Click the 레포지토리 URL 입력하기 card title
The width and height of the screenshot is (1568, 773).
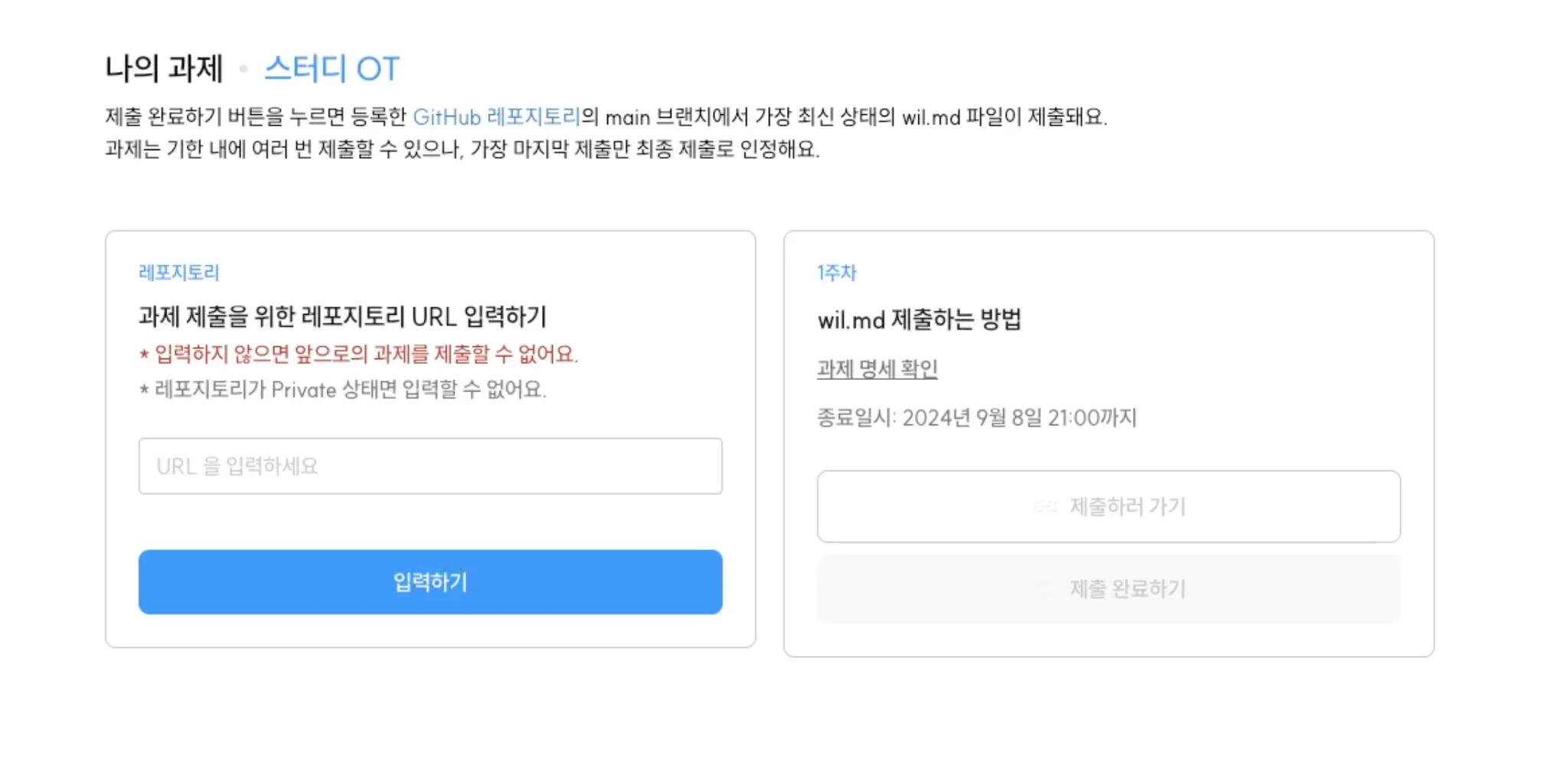[342, 316]
